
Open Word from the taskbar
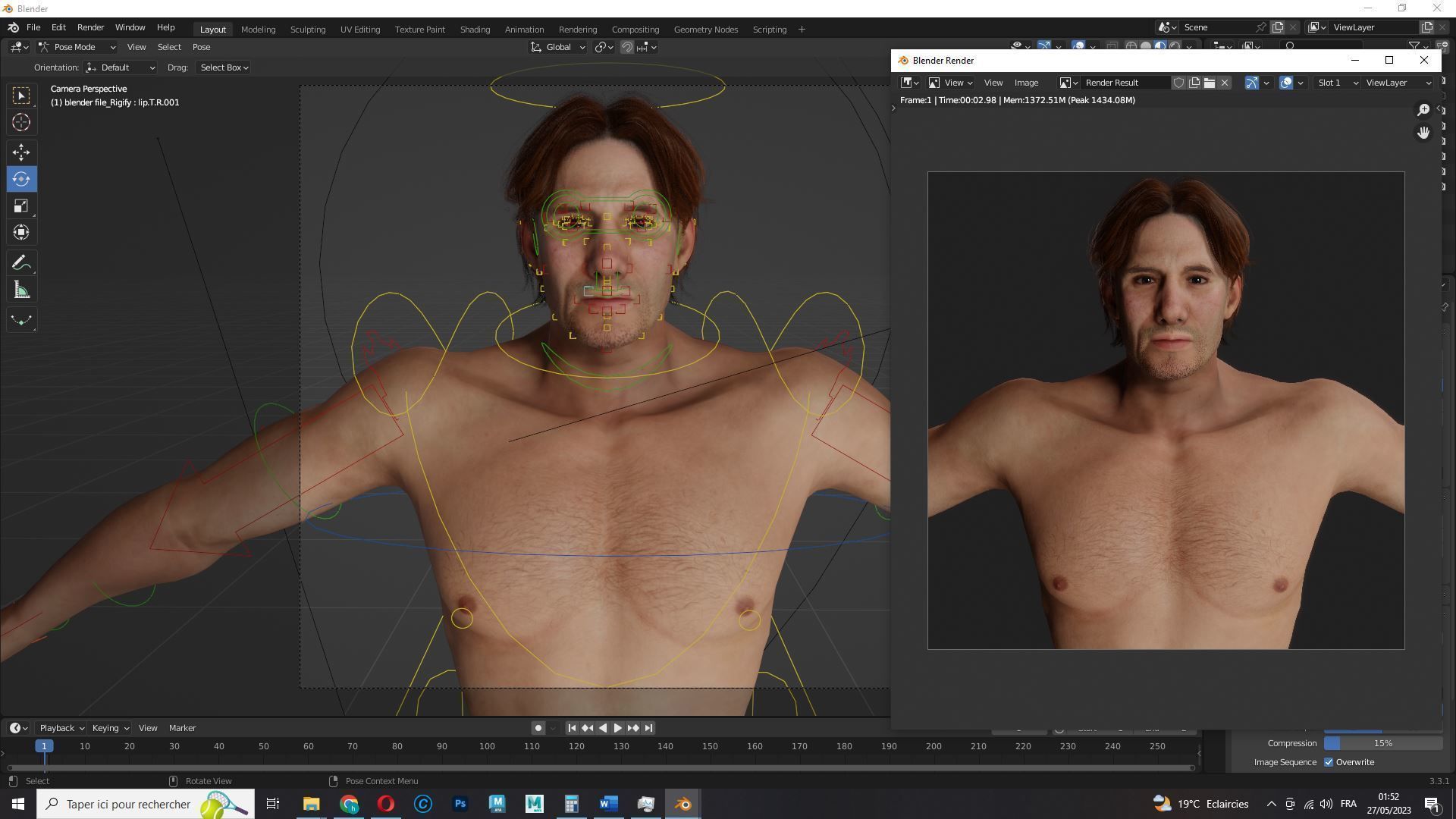point(608,804)
